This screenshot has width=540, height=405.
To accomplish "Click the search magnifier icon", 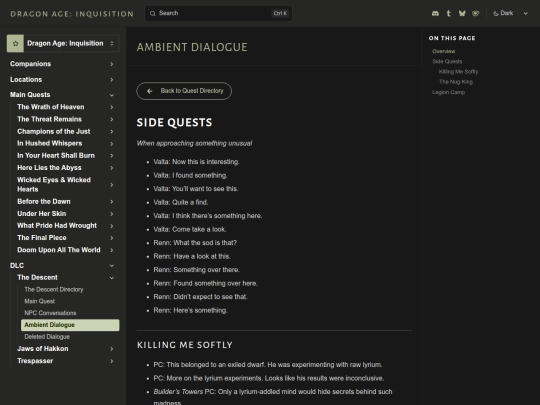I will 153,13.
